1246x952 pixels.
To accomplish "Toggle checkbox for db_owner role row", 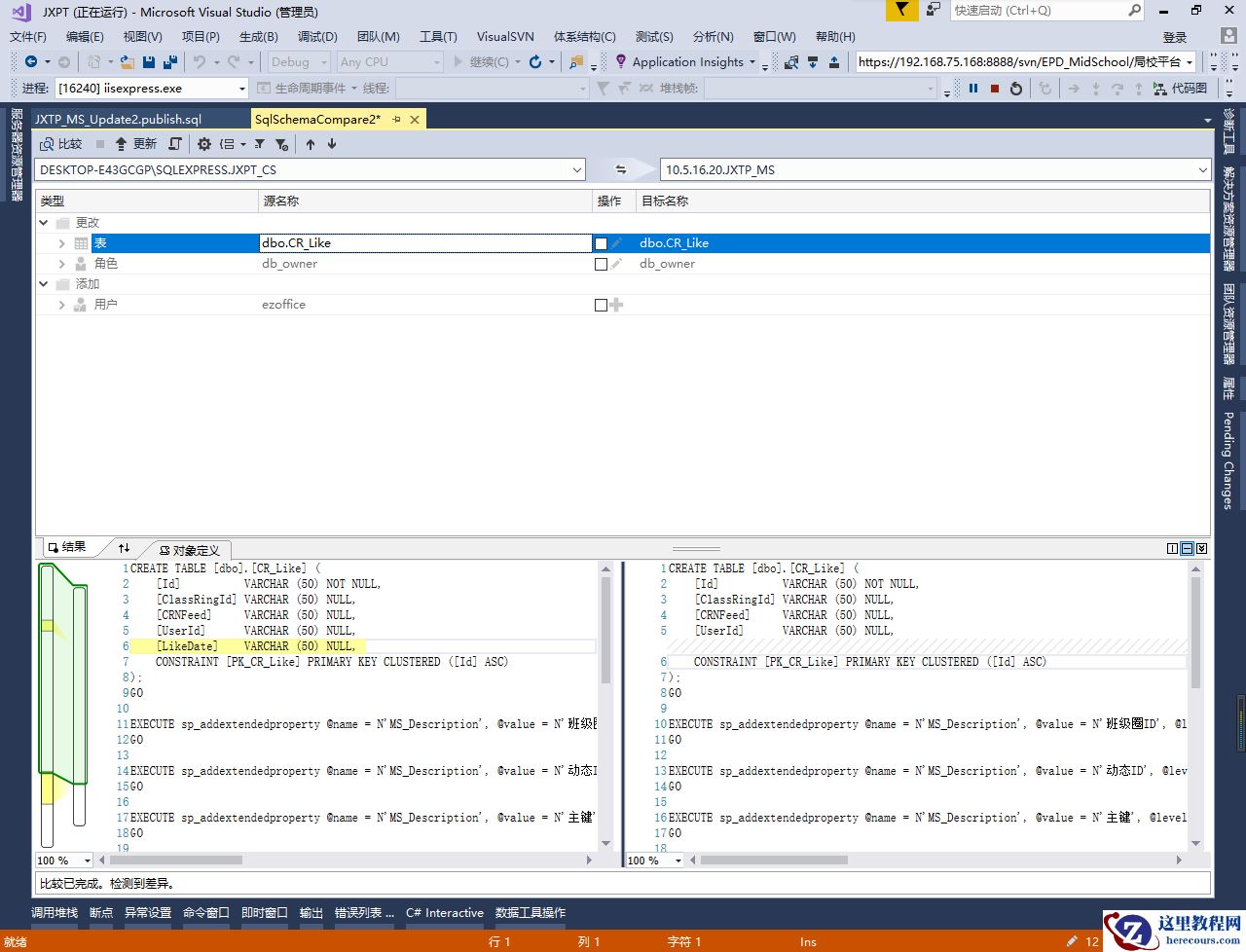I will point(601,264).
